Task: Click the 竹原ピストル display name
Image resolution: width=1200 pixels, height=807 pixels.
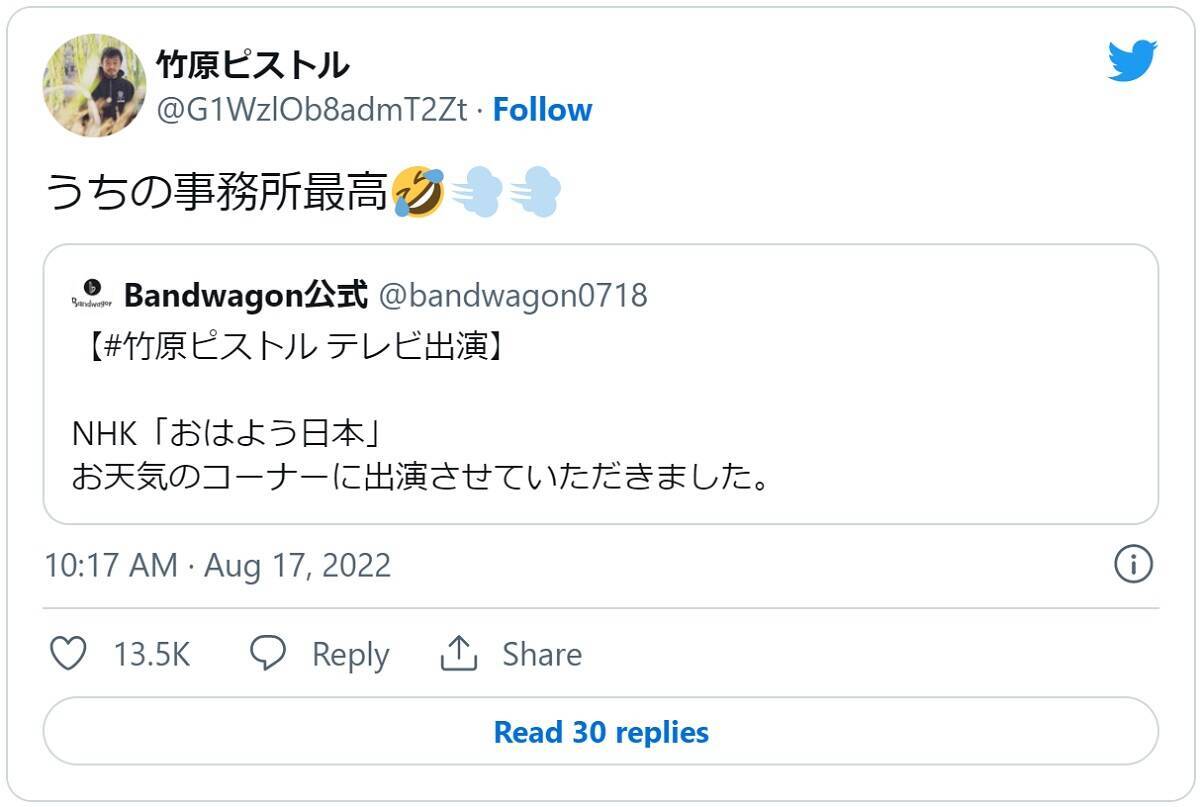Action: click(253, 66)
